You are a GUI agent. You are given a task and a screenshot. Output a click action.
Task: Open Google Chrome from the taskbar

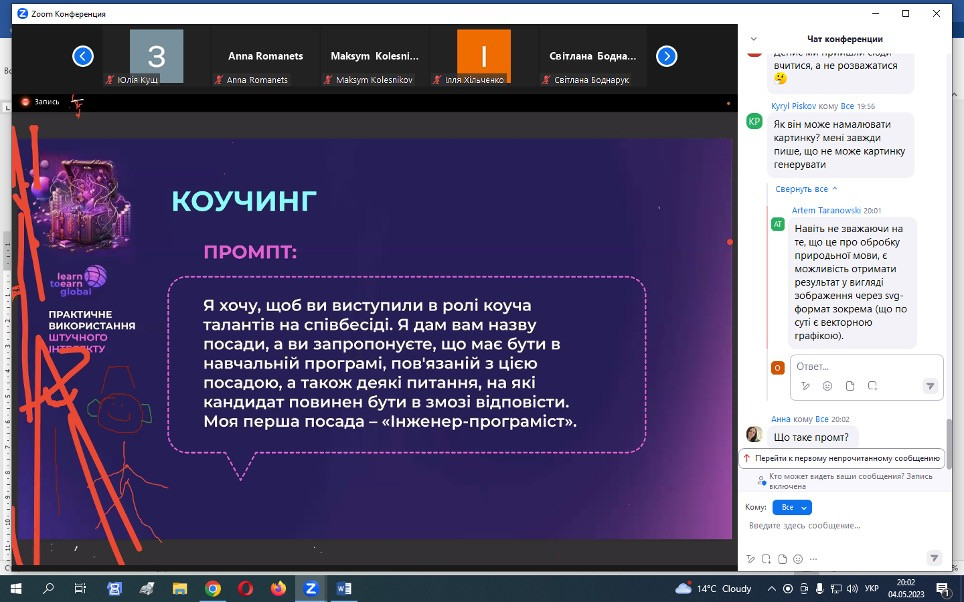coord(213,588)
